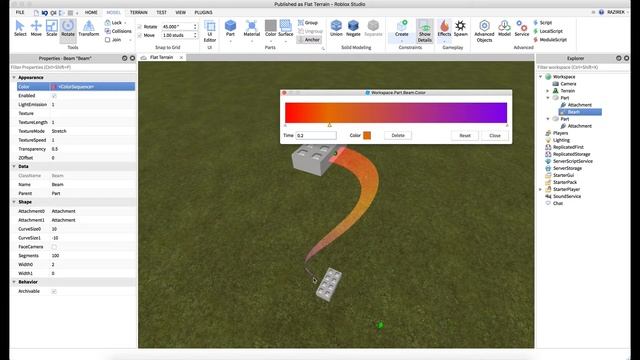Switch to the VIEW tab
Screen dimensions: 640x360
click(180, 13)
